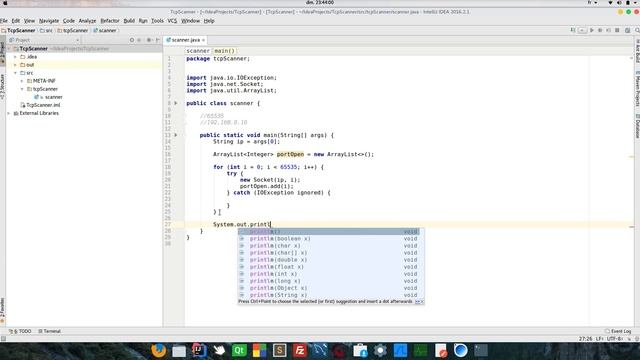This screenshot has height=360, width=640.
Task: Collapse the TcpScanner root project node
Action: (9, 49)
